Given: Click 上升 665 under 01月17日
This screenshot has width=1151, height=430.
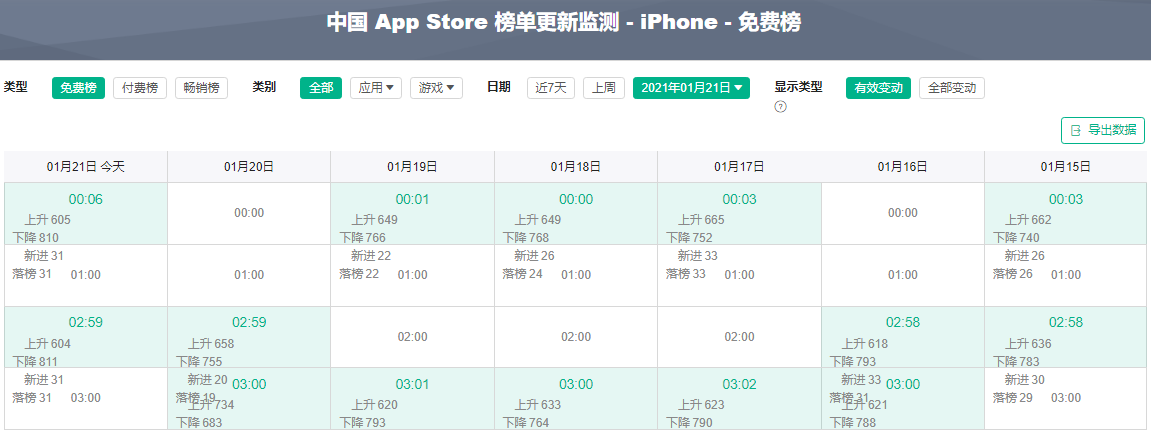Looking at the screenshot, I should [x=701, y=220].
